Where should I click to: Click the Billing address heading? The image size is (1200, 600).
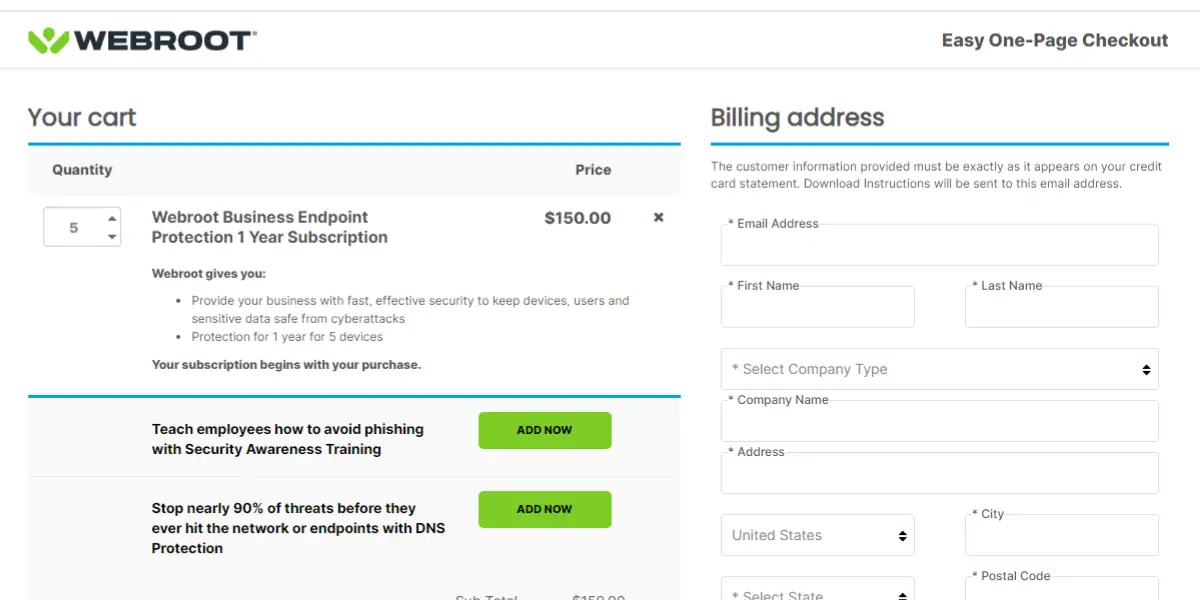pyautogui.click(x=797, y=117)
